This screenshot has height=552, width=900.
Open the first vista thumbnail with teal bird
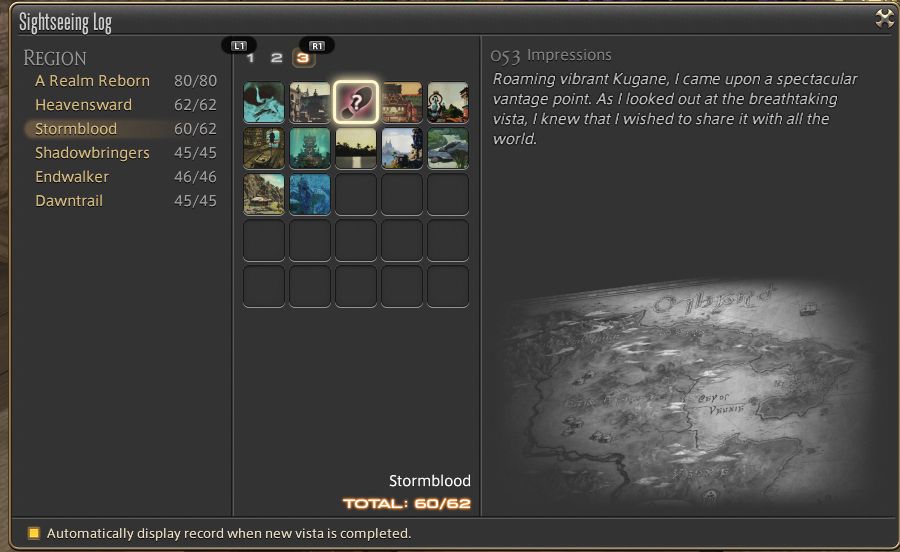(x=264, y=102)
